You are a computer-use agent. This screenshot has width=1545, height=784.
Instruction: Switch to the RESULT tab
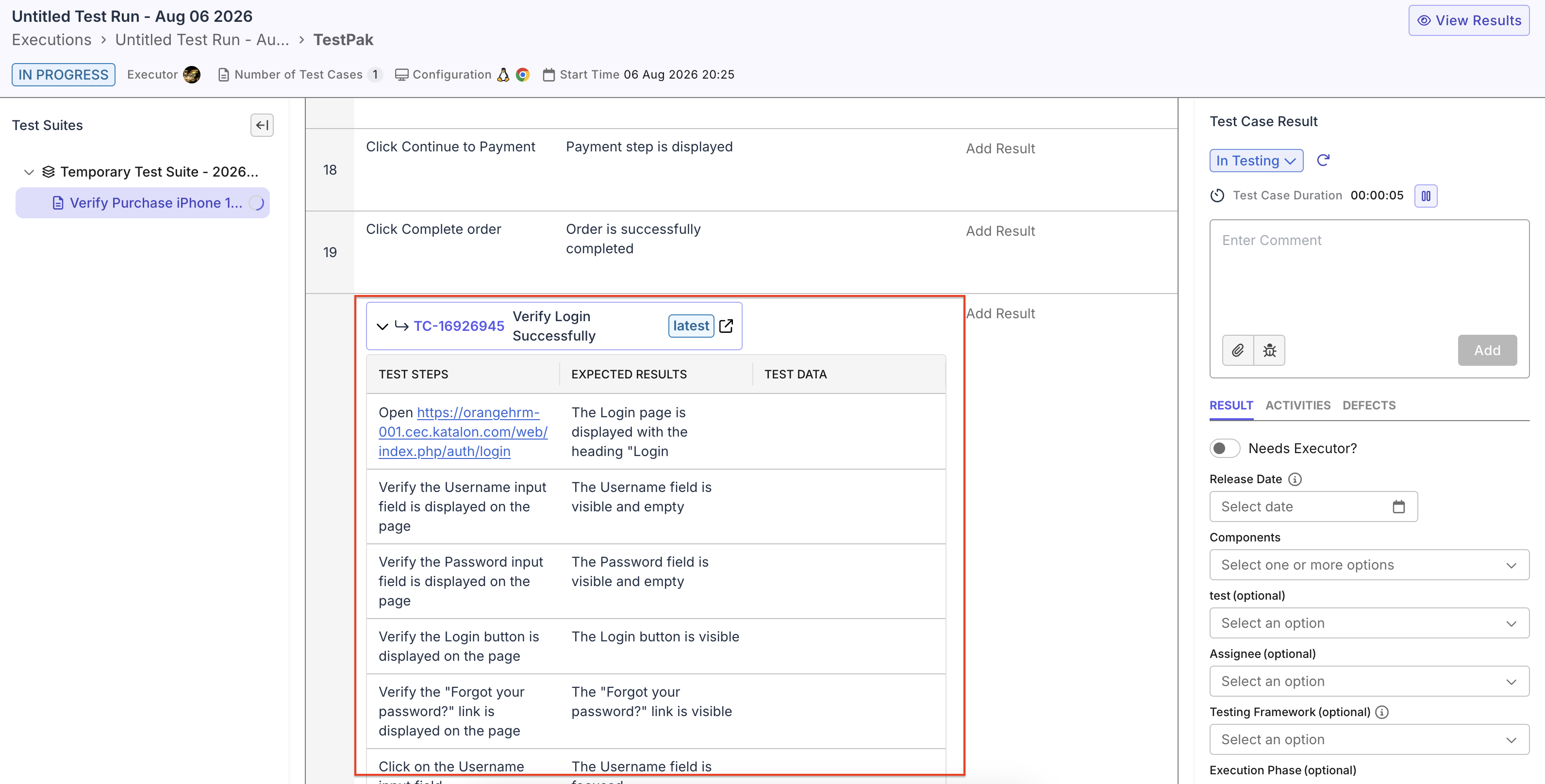[x=1231, y=405]
